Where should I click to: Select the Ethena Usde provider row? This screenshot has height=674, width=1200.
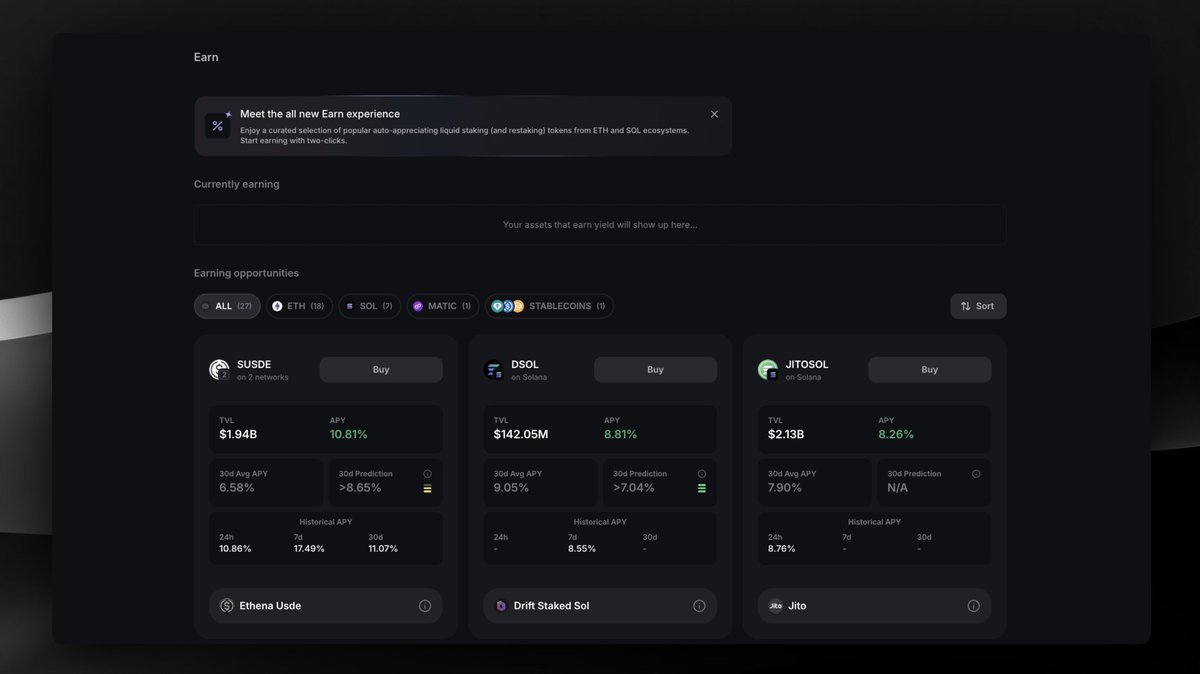point(326,606)
